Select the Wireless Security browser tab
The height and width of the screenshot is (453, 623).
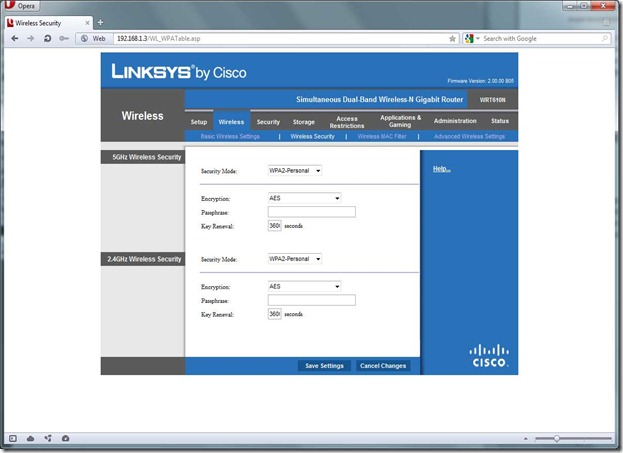[49, 23]
